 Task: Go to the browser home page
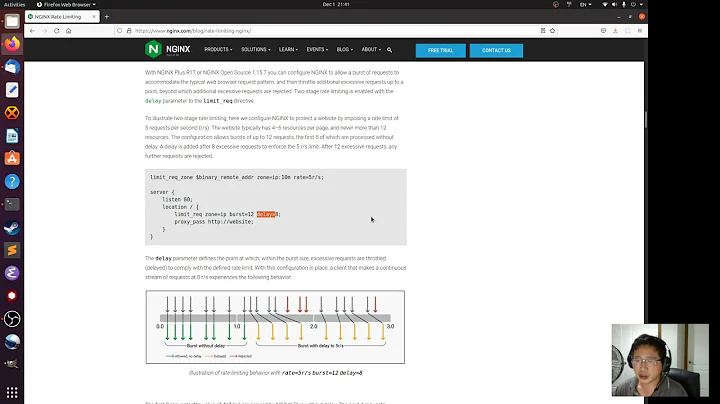point(68,31)
